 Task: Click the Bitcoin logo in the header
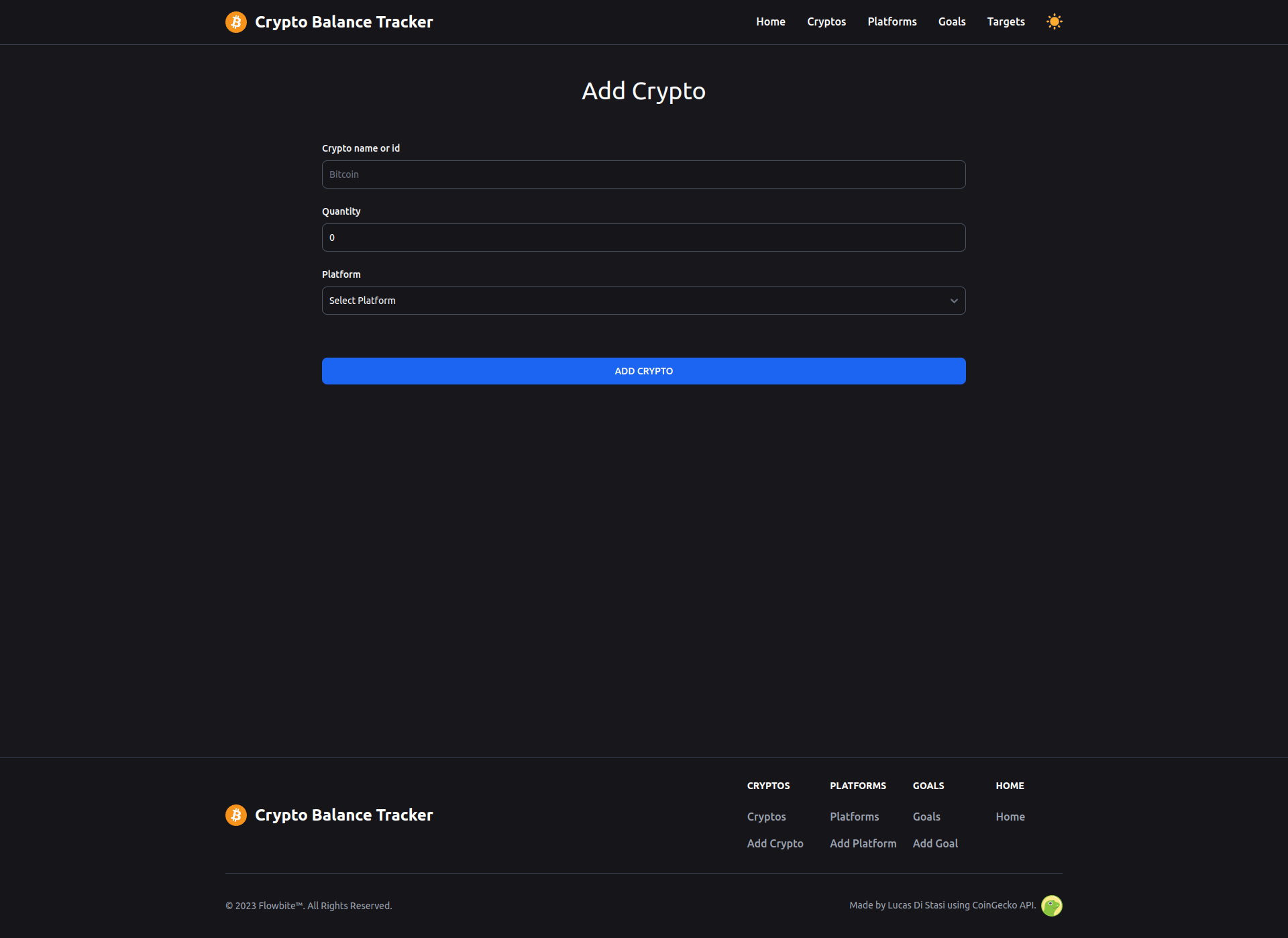[236, 22]
